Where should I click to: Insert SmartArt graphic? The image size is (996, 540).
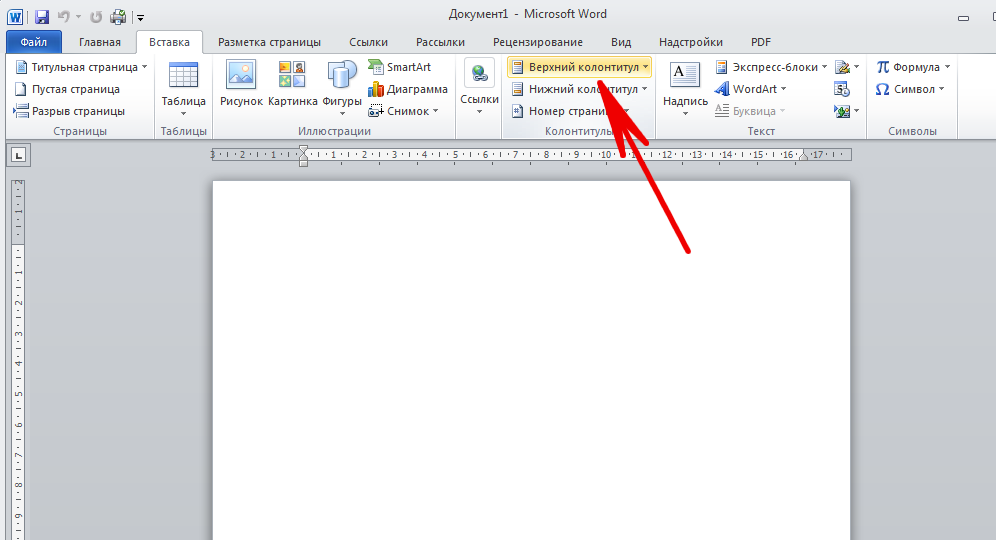(400, 67)
